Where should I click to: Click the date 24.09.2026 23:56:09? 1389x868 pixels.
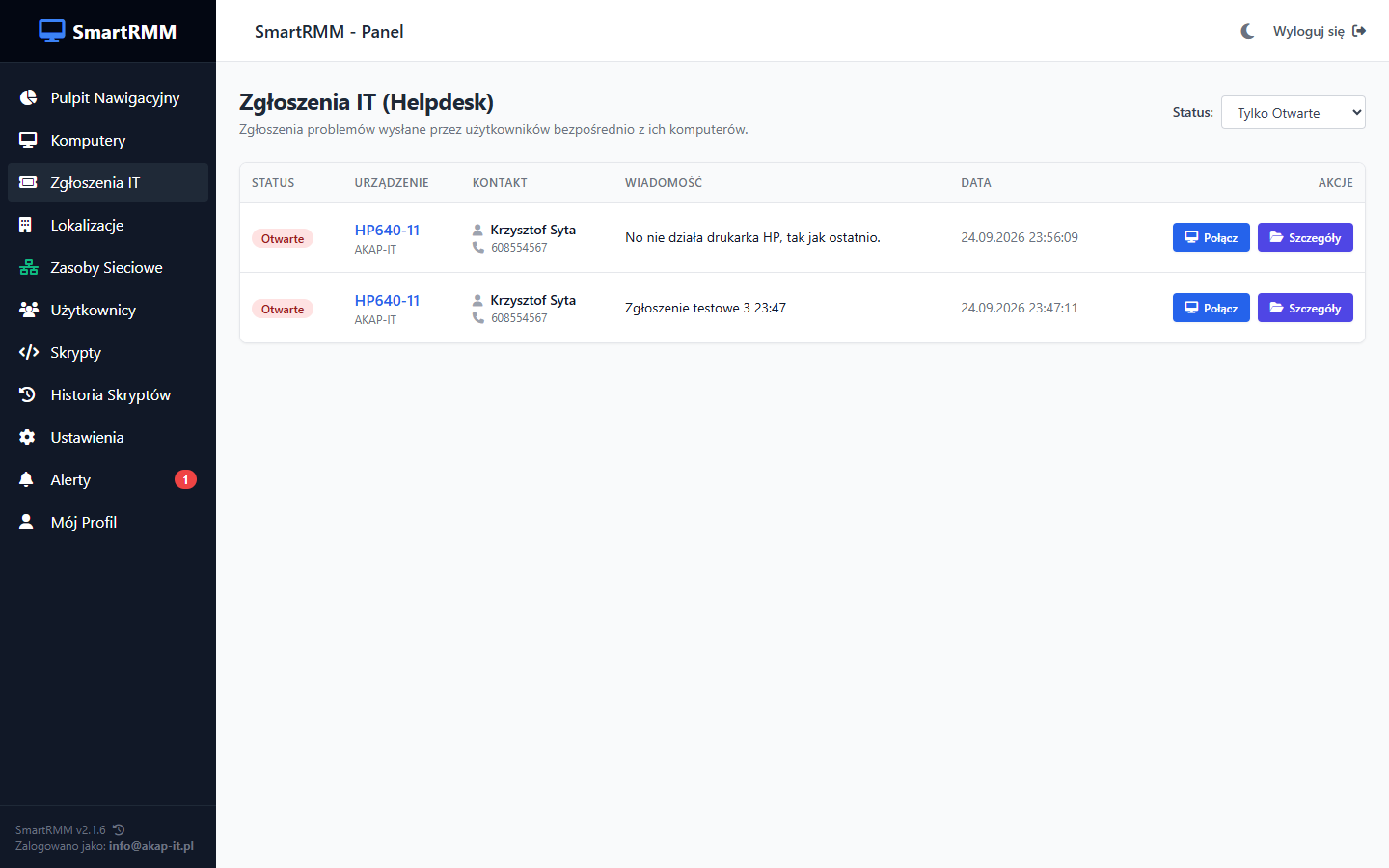click(x=1020, y=237)
